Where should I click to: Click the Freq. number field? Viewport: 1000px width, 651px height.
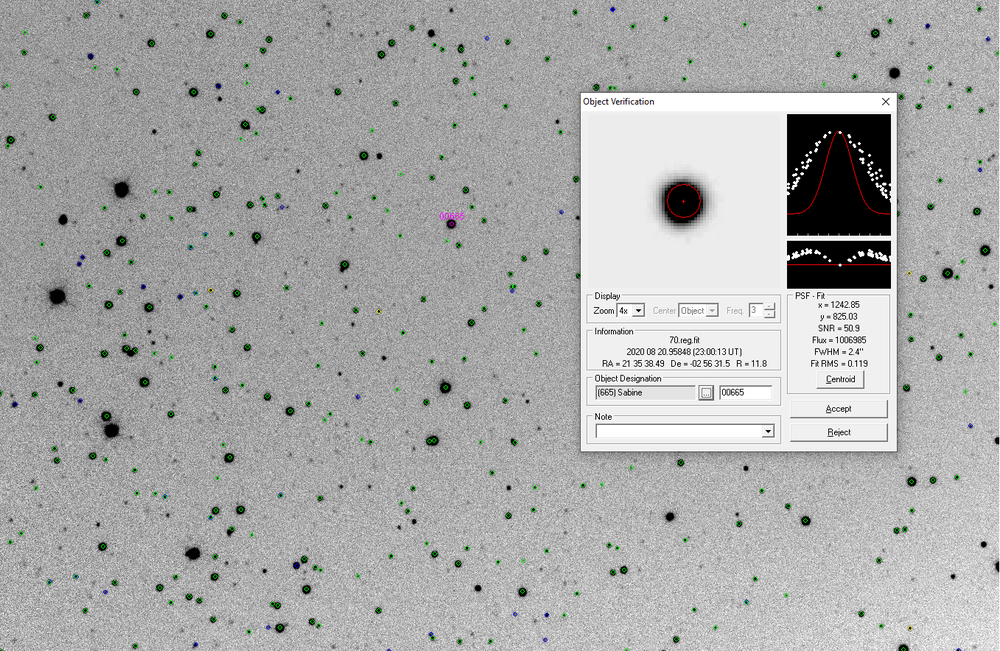(756, 311)
